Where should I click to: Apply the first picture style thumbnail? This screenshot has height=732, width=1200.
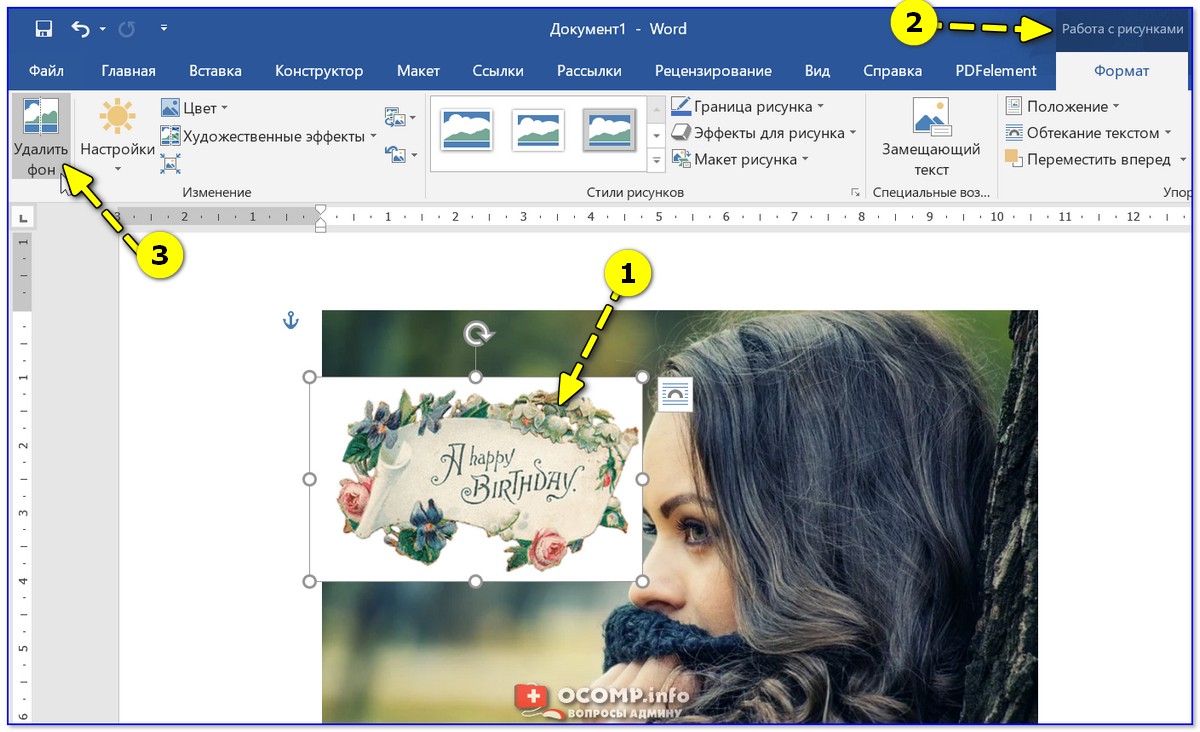point(466,130)
